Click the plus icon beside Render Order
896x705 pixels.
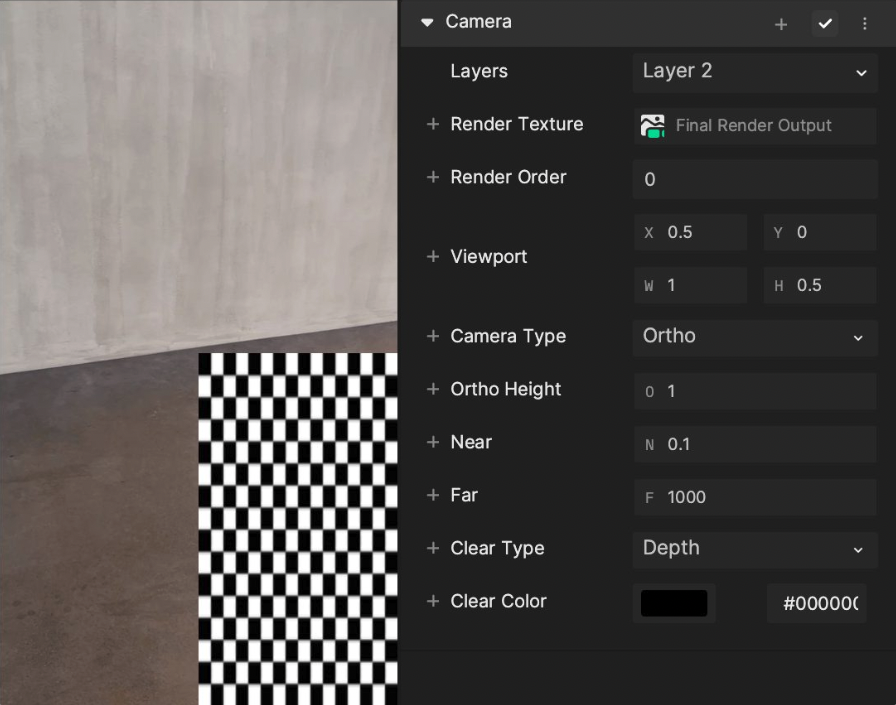point(432,177)
